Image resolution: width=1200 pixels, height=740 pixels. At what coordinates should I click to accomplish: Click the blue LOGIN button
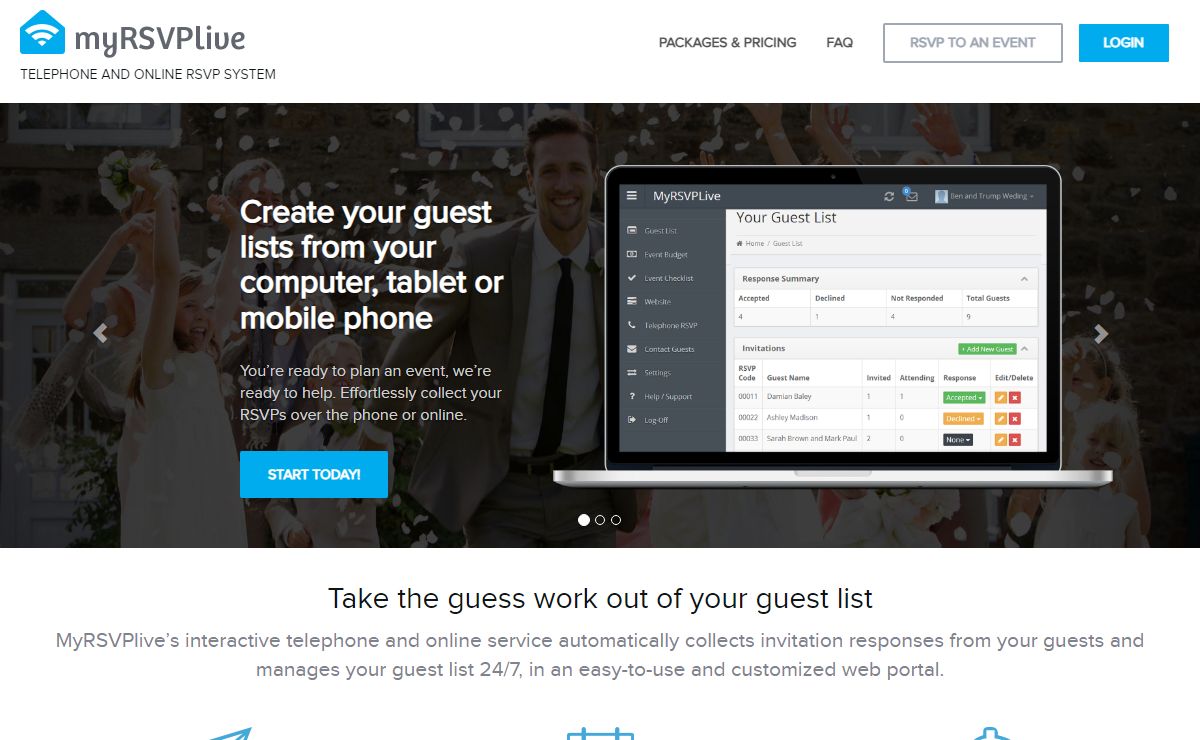click(x=1124, y=43)
